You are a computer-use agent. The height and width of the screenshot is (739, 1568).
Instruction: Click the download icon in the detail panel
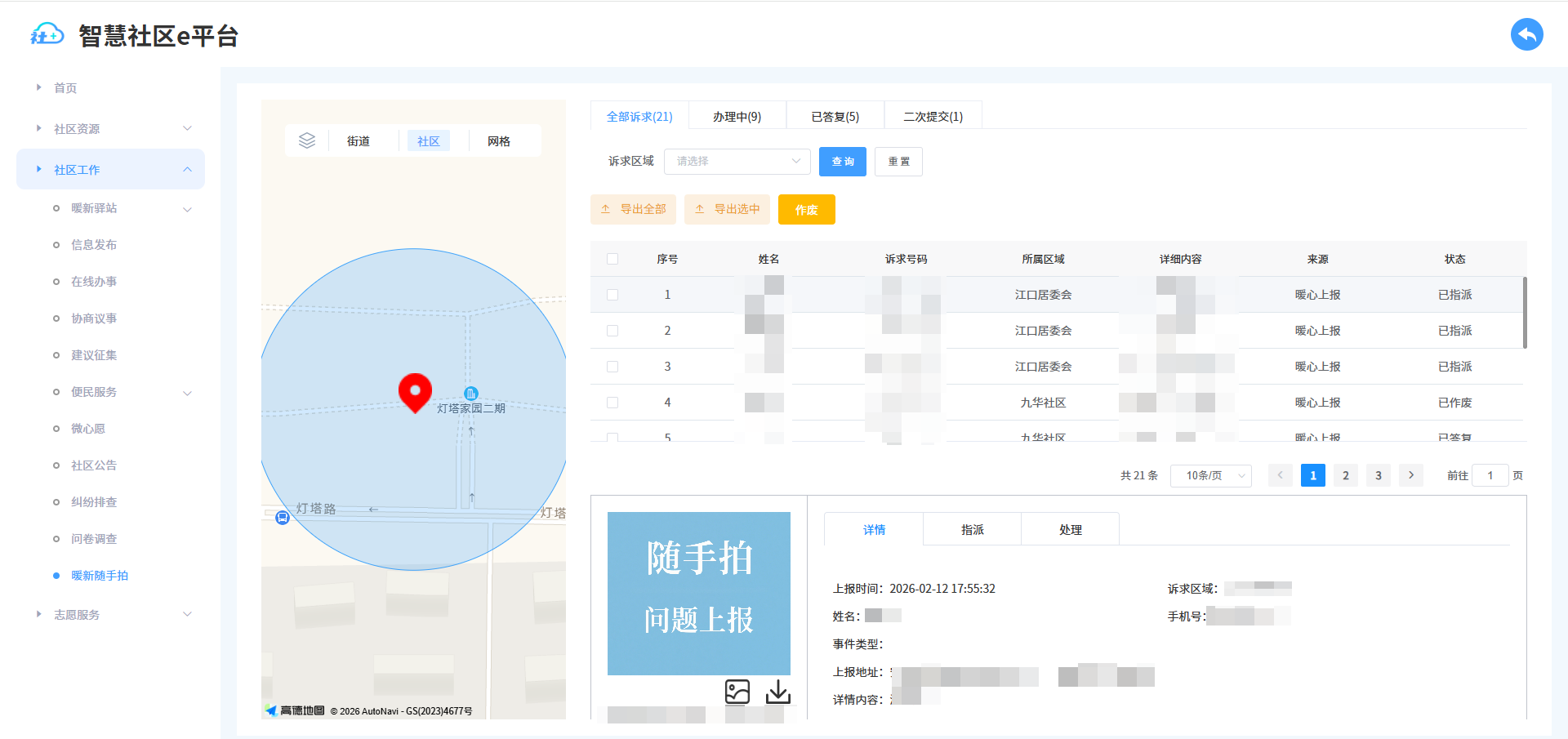(x=777, y=692)
